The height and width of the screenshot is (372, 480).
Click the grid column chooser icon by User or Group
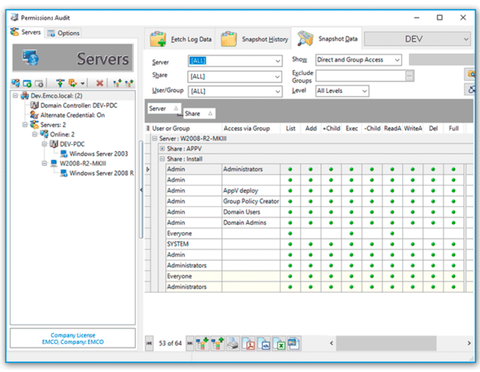tap(148, 128)
